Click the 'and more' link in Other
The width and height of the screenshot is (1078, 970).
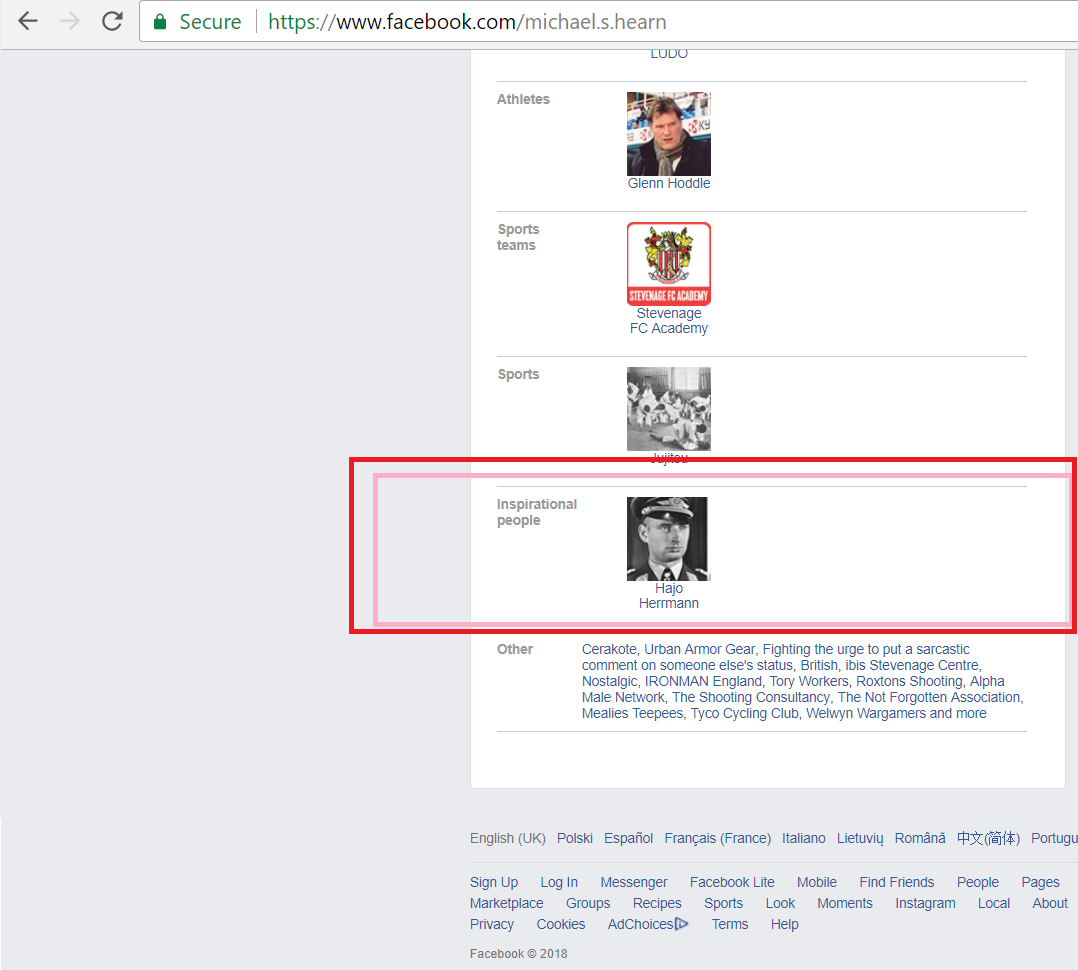958,714
